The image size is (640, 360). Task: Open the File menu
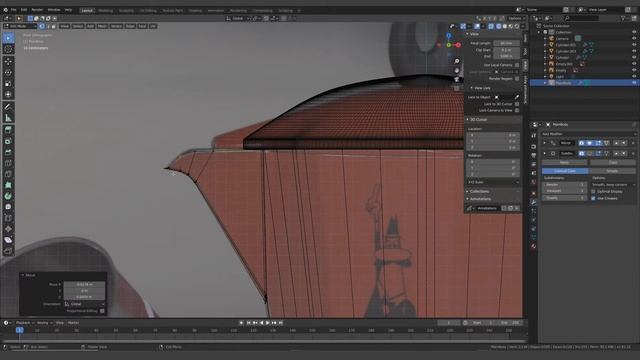pyautogui.click(x=13, y=10)
